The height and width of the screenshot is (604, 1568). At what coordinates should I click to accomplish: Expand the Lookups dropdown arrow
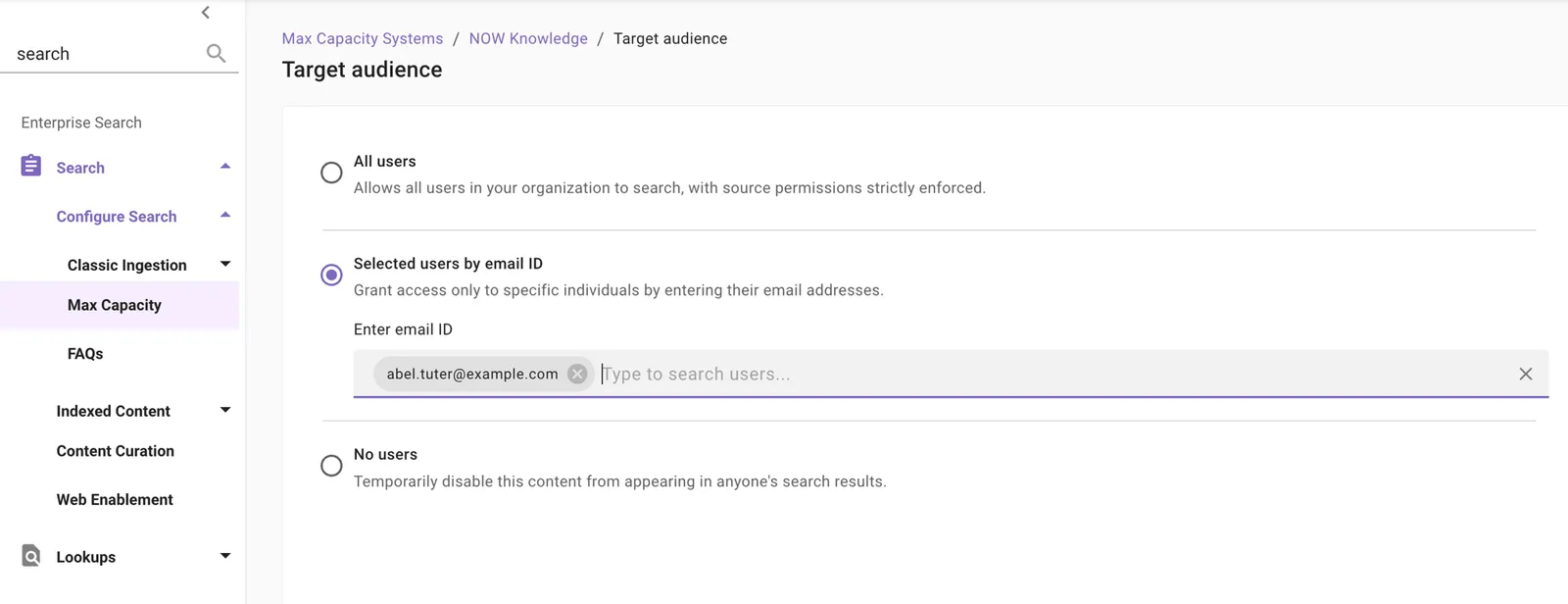(225, 556)
